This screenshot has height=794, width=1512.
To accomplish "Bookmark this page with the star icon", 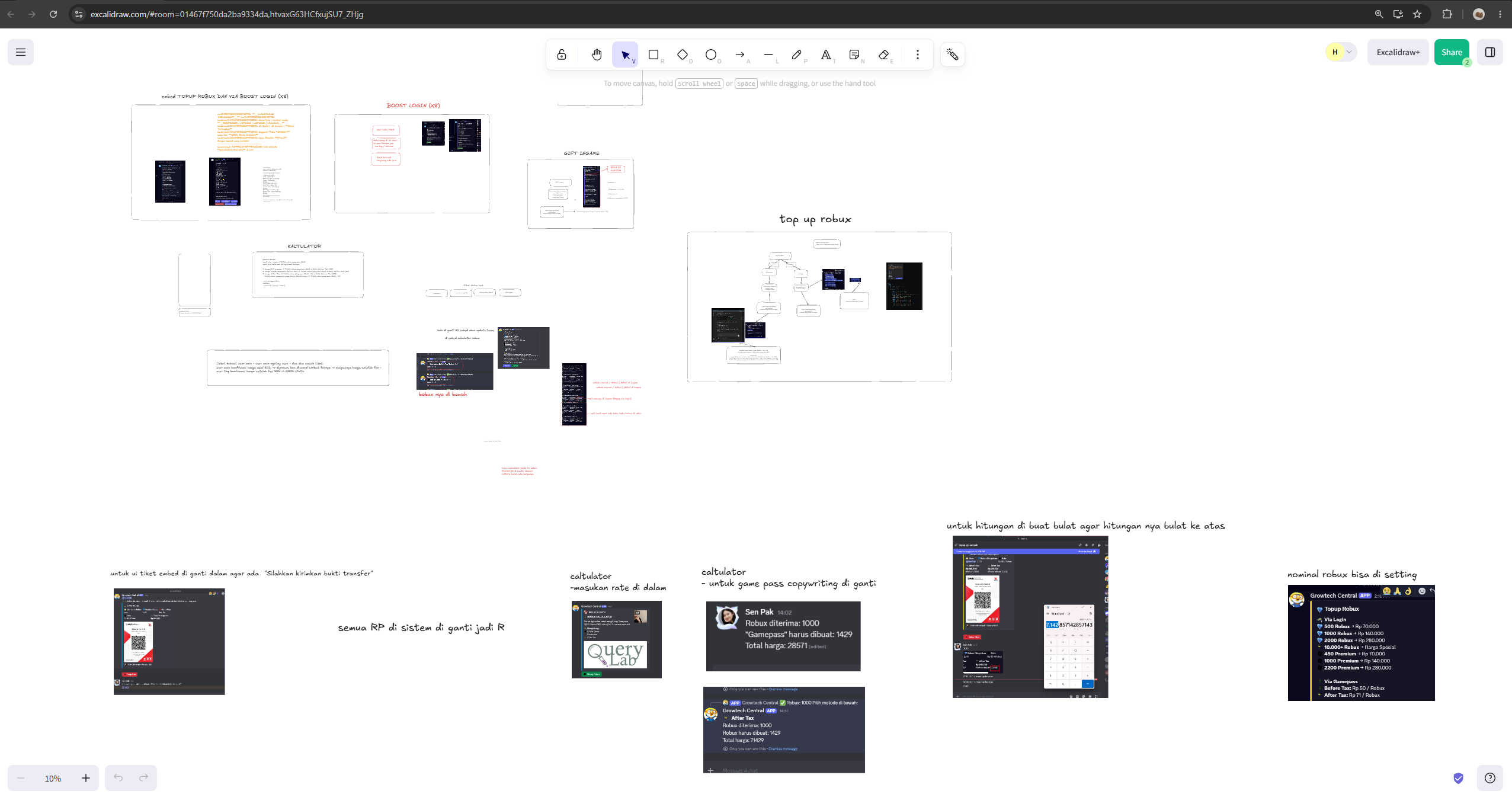I will tap(1417, 14).
